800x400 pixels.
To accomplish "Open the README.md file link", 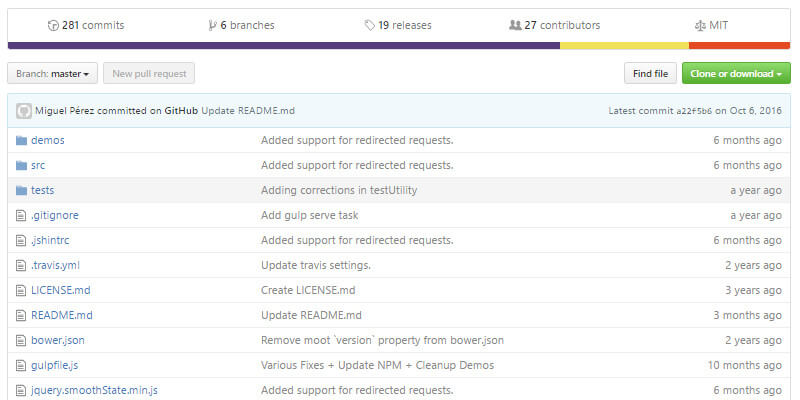I will point(62,315).
